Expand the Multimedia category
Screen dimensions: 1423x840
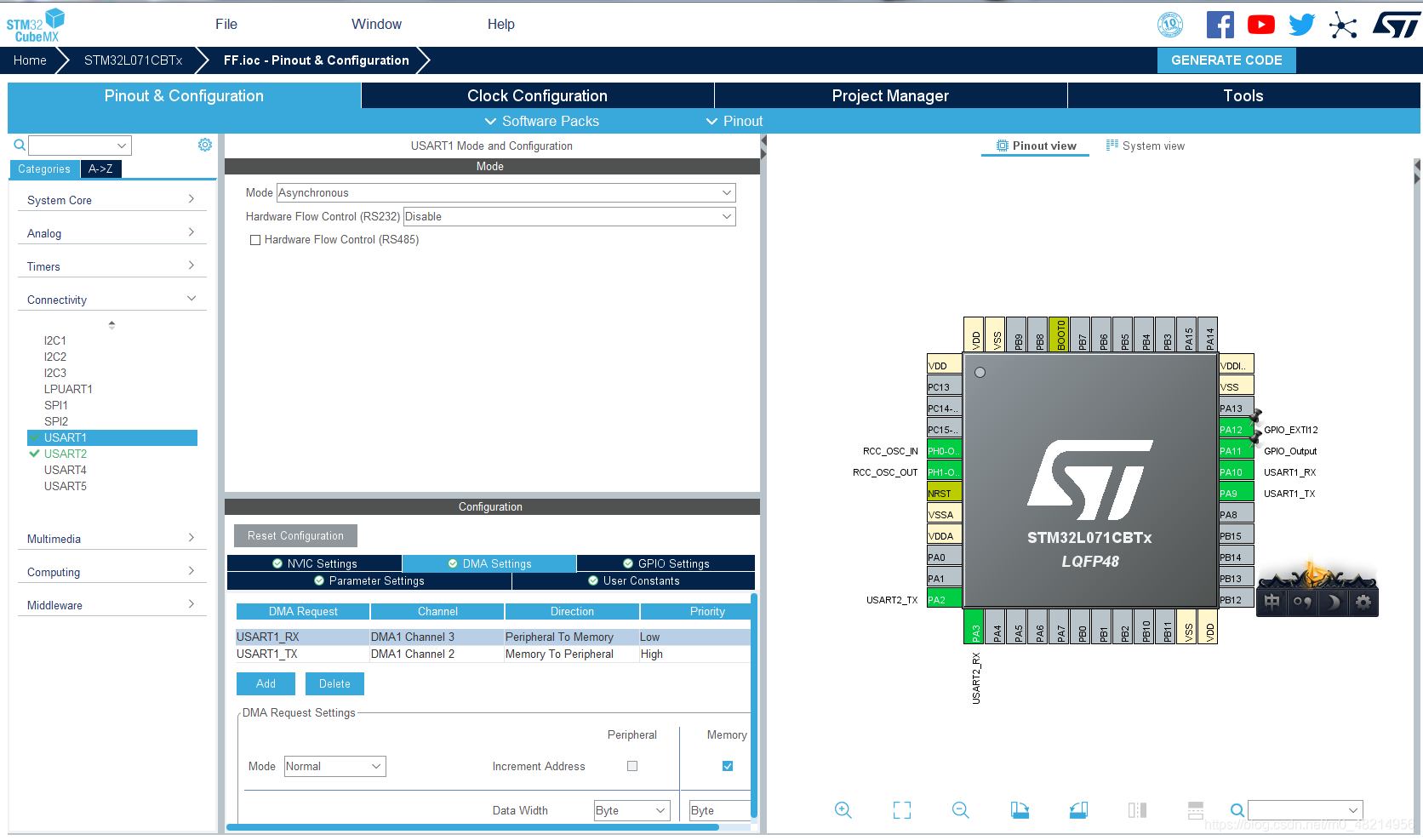coord(111,539)
